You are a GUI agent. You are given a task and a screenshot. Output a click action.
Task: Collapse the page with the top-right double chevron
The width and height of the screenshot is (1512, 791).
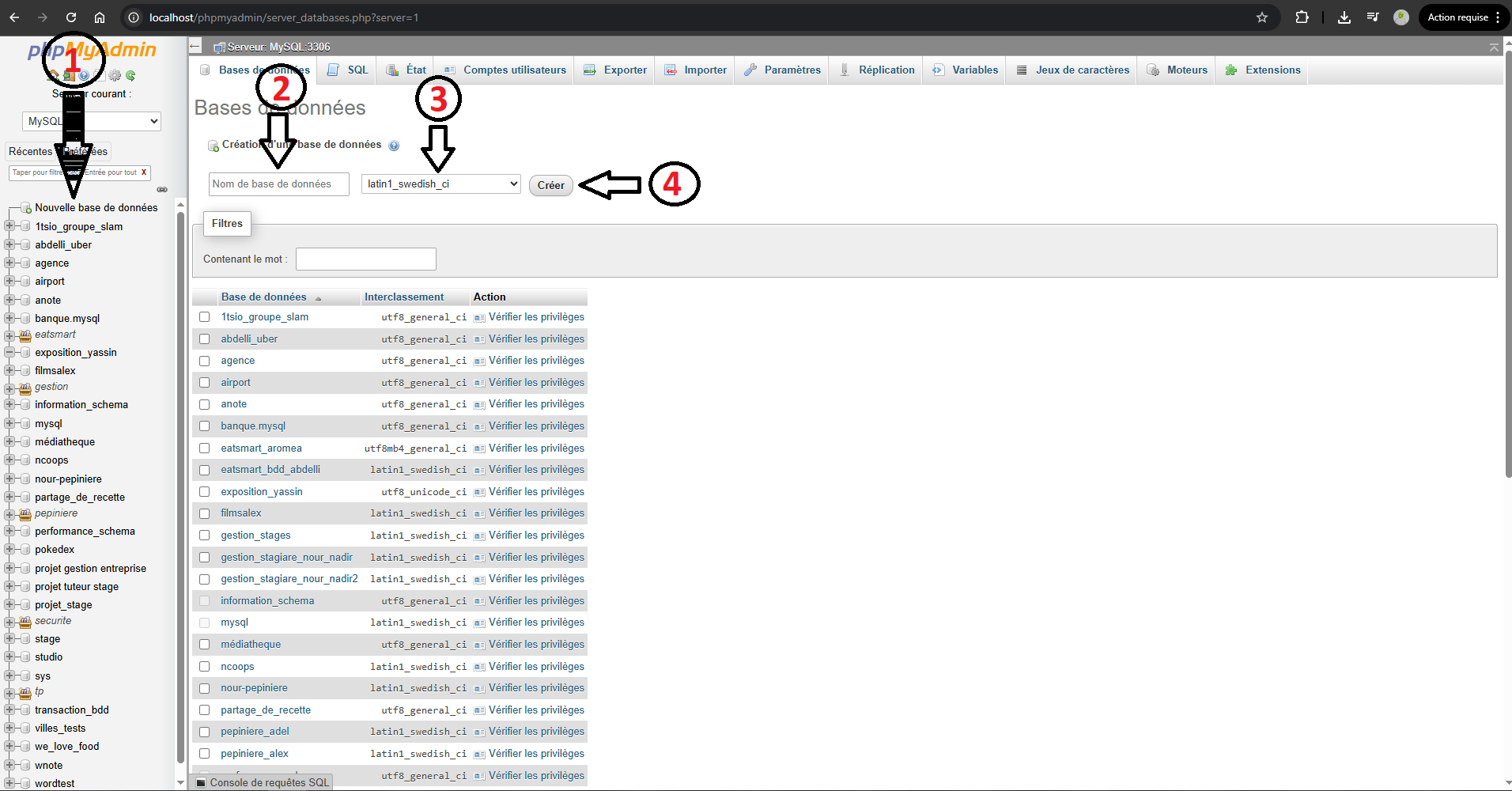[x=1494, y=47]
